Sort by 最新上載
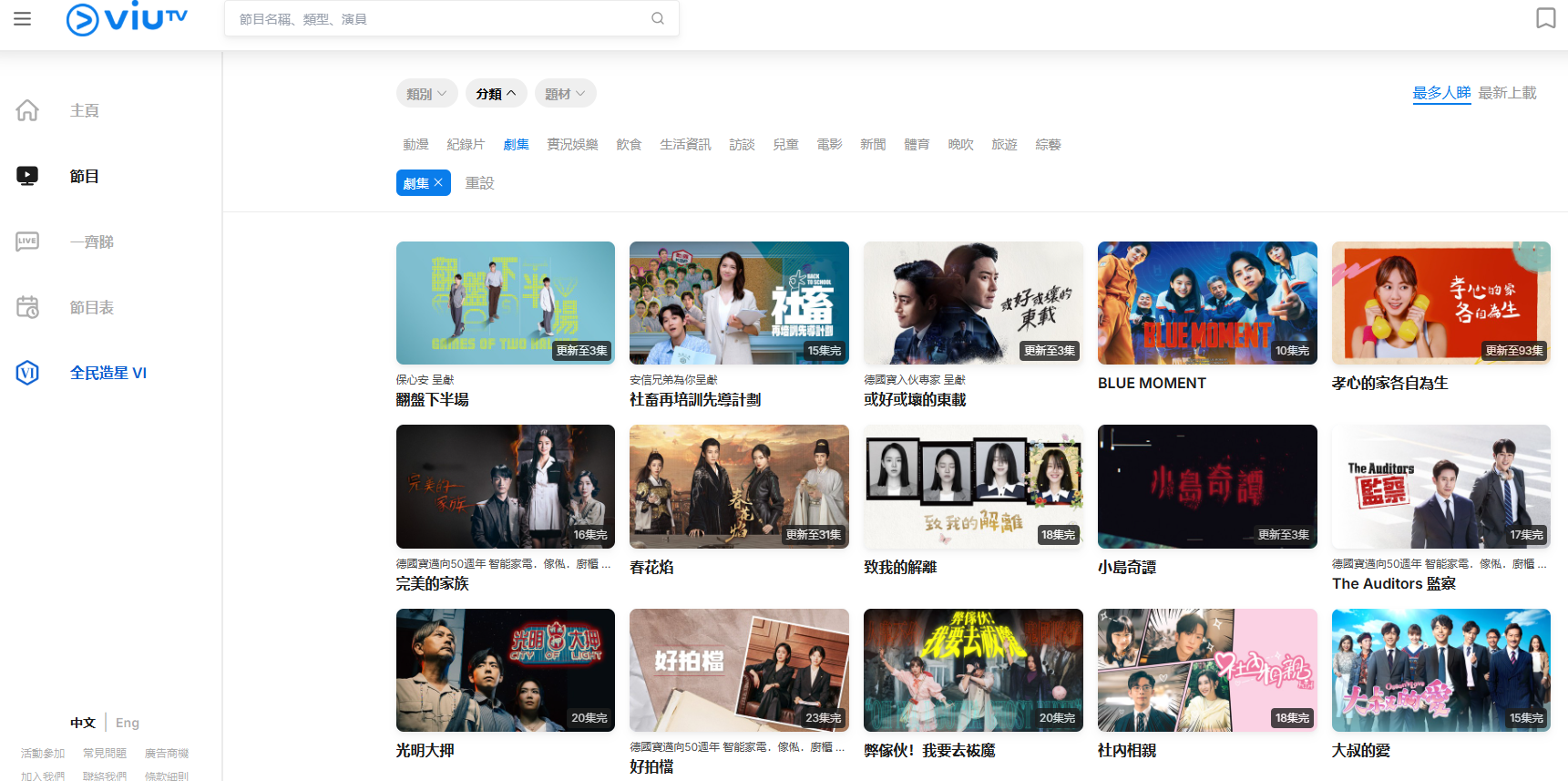This screenshot has height=781, width=1568. (x=1507, y=93)
